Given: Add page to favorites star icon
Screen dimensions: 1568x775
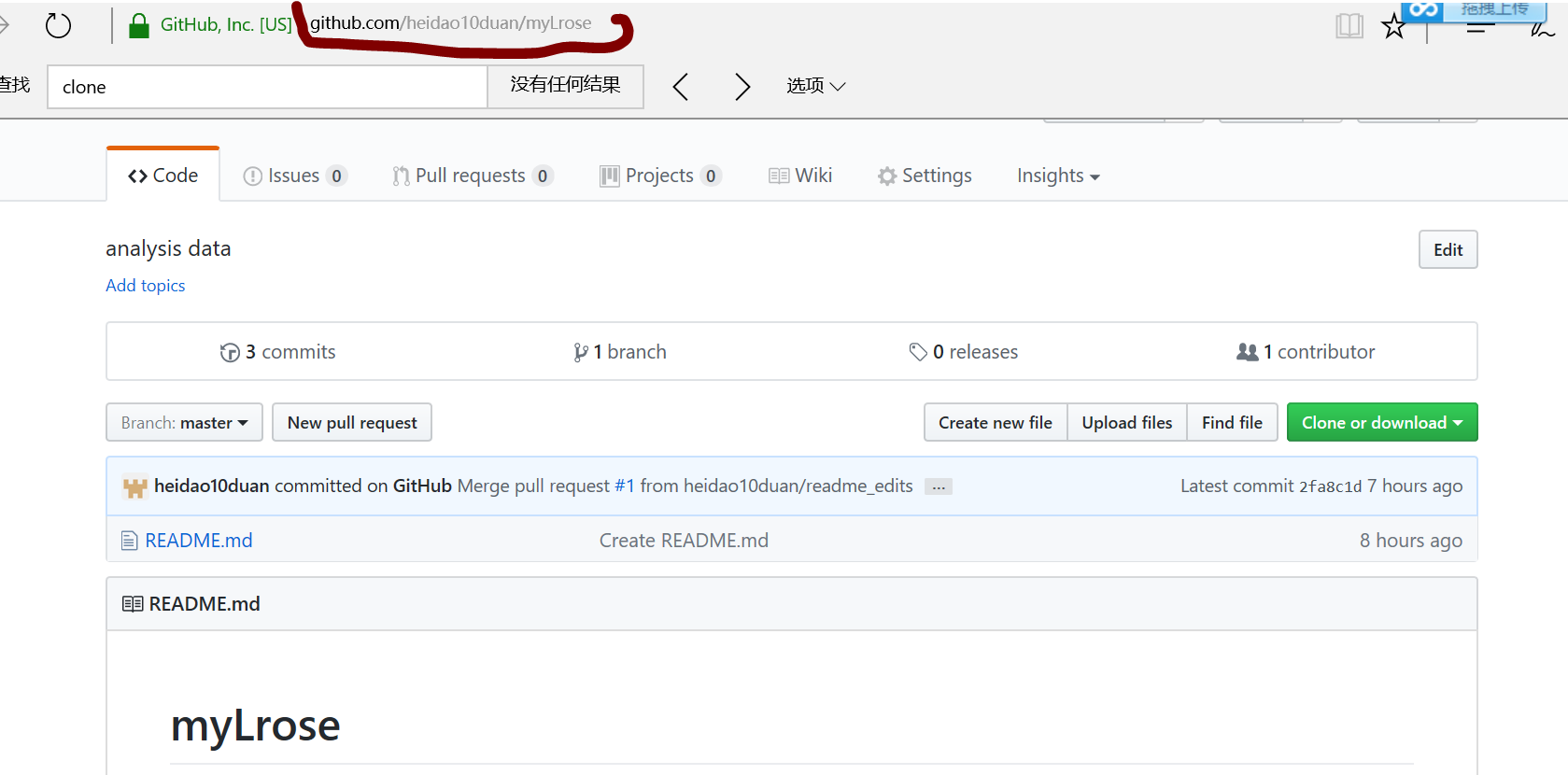Looking at the screenshot, I should pos(1394,25).
